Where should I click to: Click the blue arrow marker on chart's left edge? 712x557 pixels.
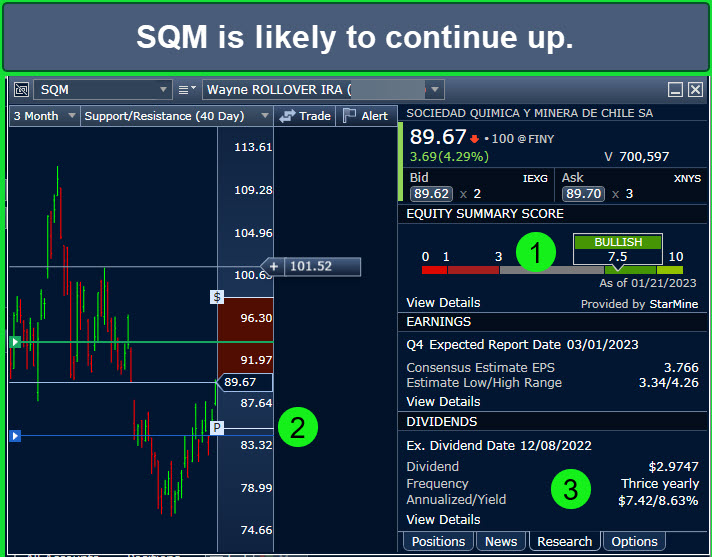click(14, 436)
